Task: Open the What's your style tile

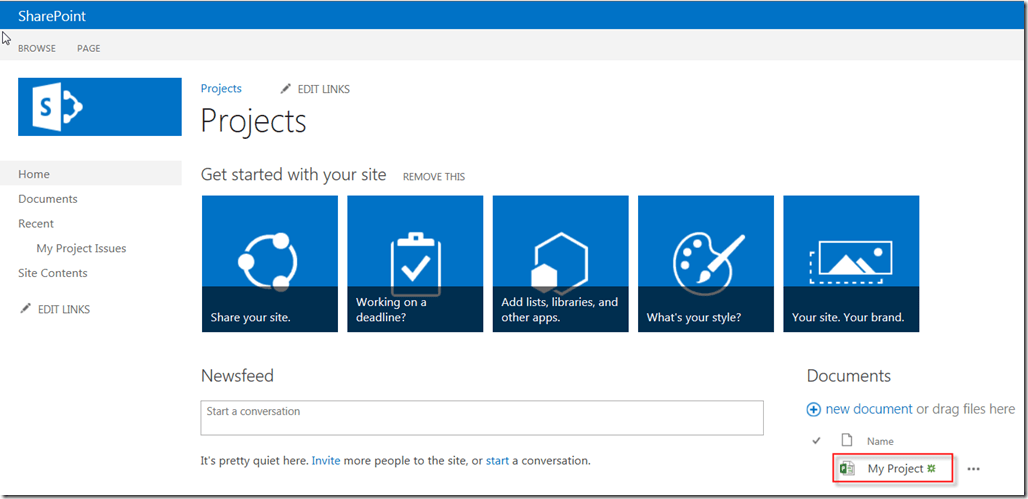Action: [x=706, y=264]
